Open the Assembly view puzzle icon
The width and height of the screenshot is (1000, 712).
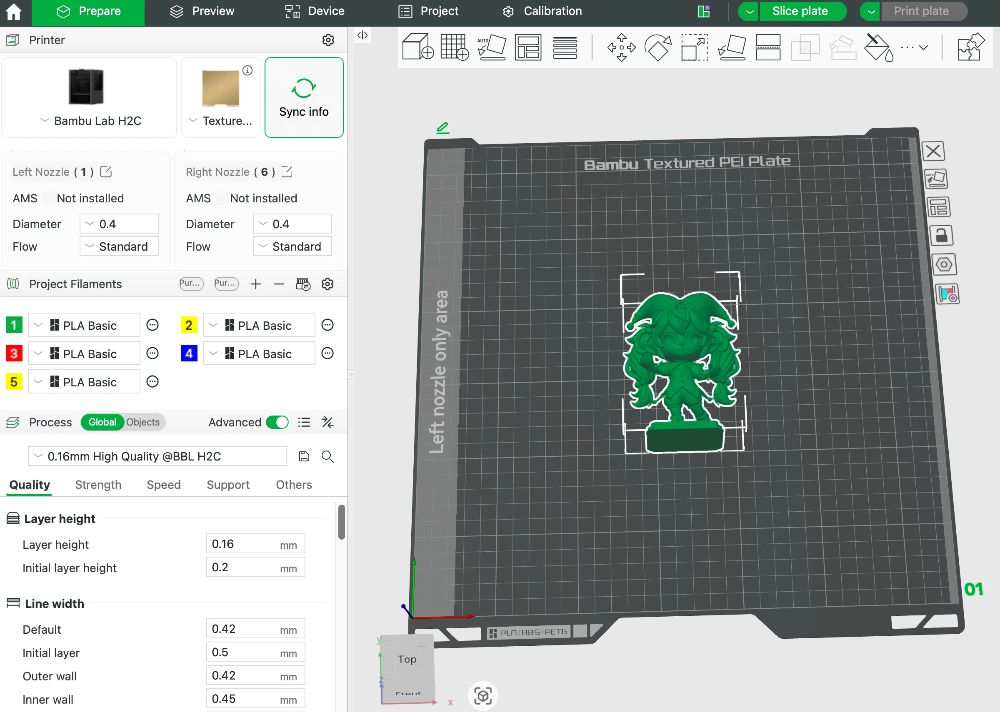tap(970, 47)
